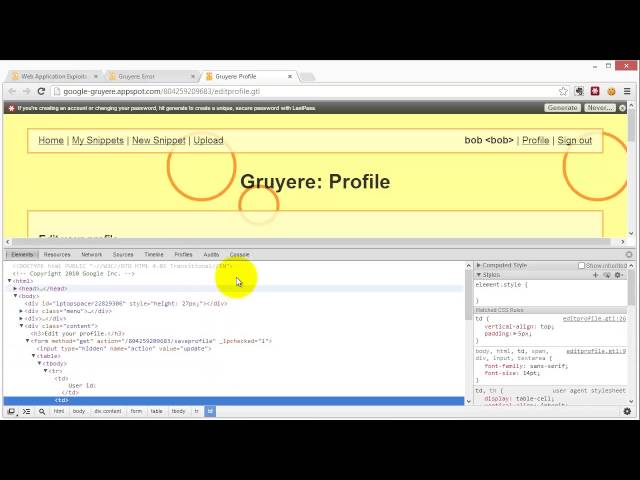Open the Profiles panel
640x480 pixels.
pyautogui.click(x=183, y=254)
